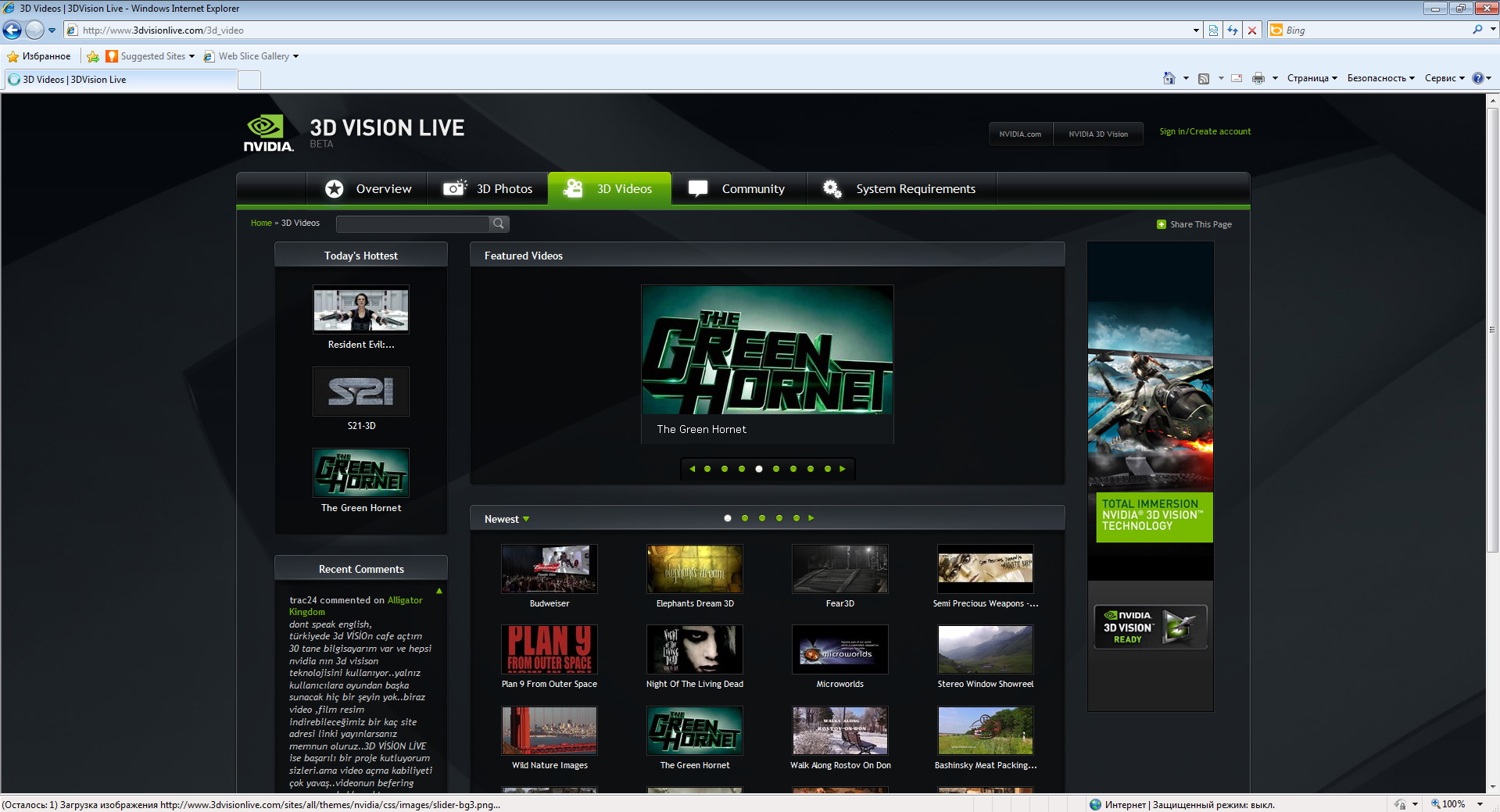Open the System Requirements navigation tab
Viewport: 1500px width, 812px height.
pyautogui.click(x=901, y=189)
